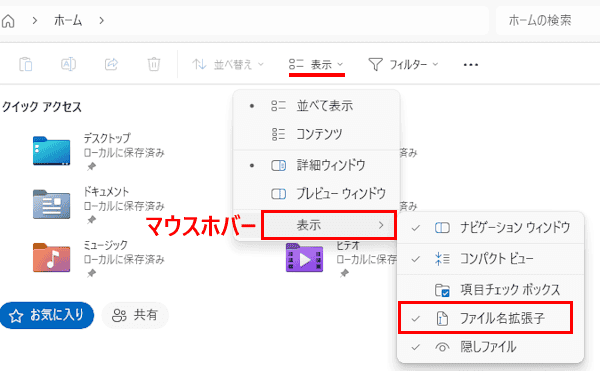The width and height of the screenshot is (600, 371).
Task: Click the paste clipboard toolbar icon
Action: pyautogui.click(x=26, y=64)
